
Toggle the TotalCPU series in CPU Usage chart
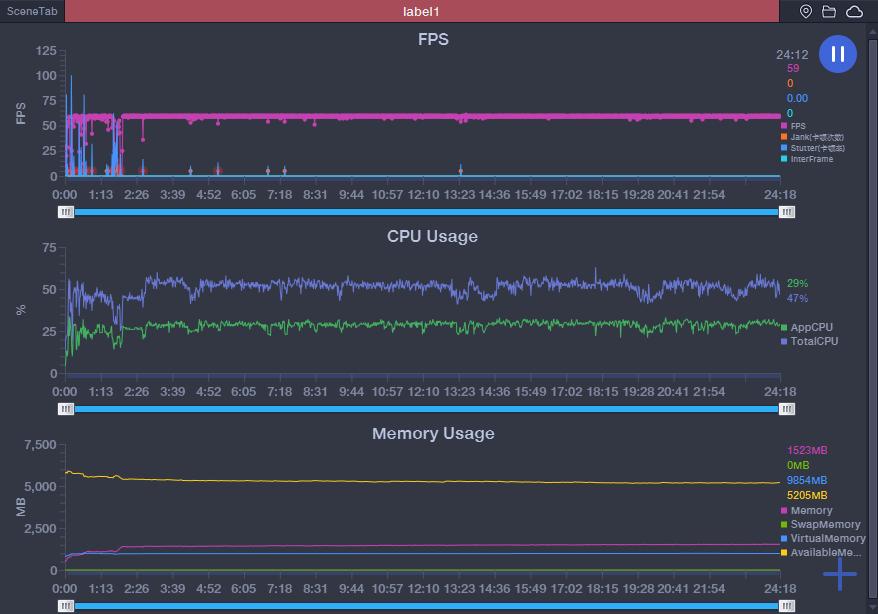click(x=784, y=340)
